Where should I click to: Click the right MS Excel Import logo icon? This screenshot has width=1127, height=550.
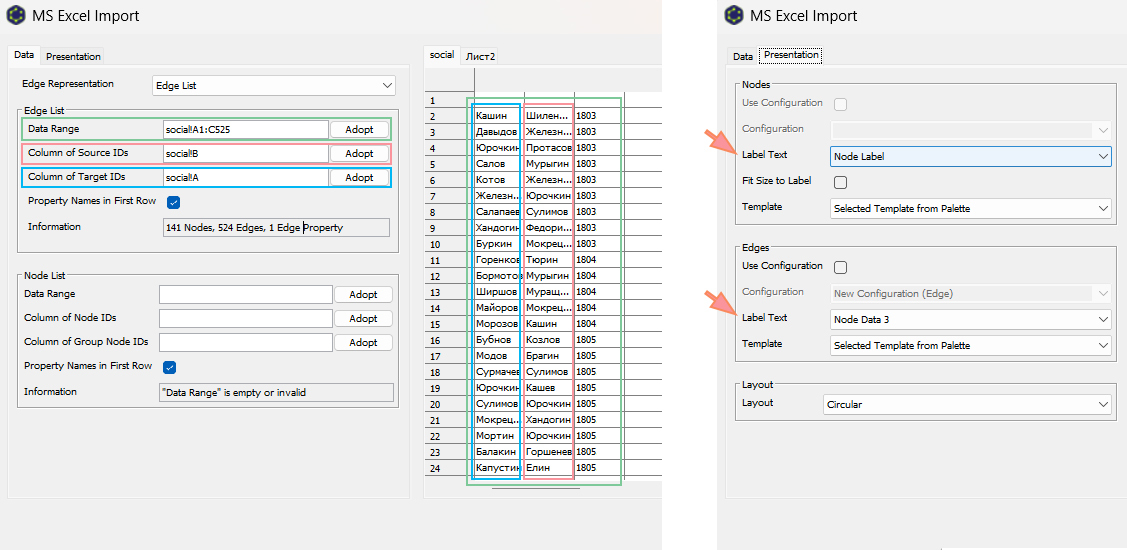click(733, 15)
